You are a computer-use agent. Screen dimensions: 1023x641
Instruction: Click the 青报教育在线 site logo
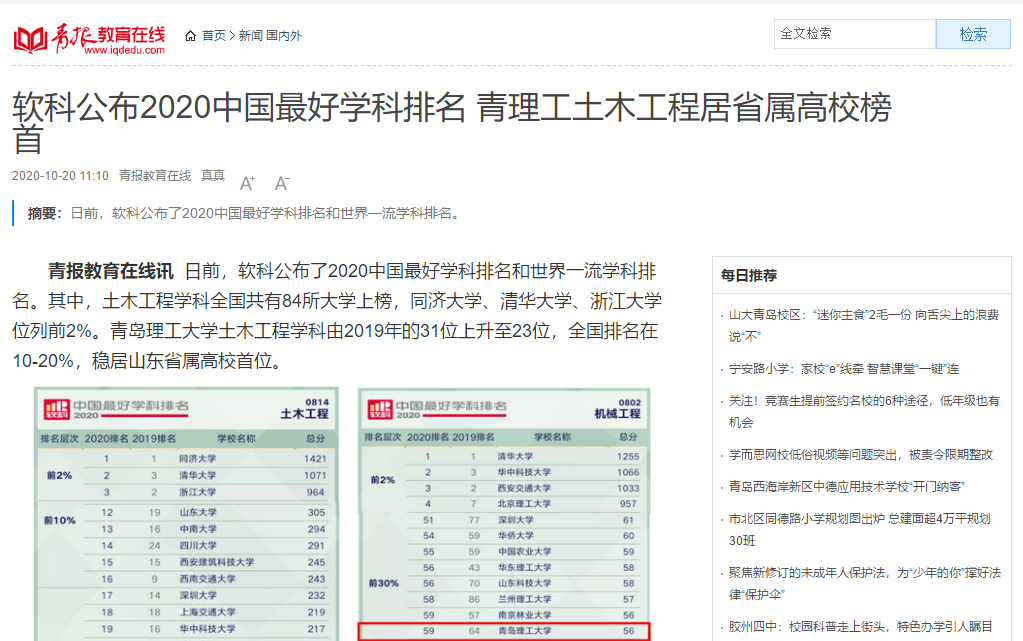coord(88,37)
